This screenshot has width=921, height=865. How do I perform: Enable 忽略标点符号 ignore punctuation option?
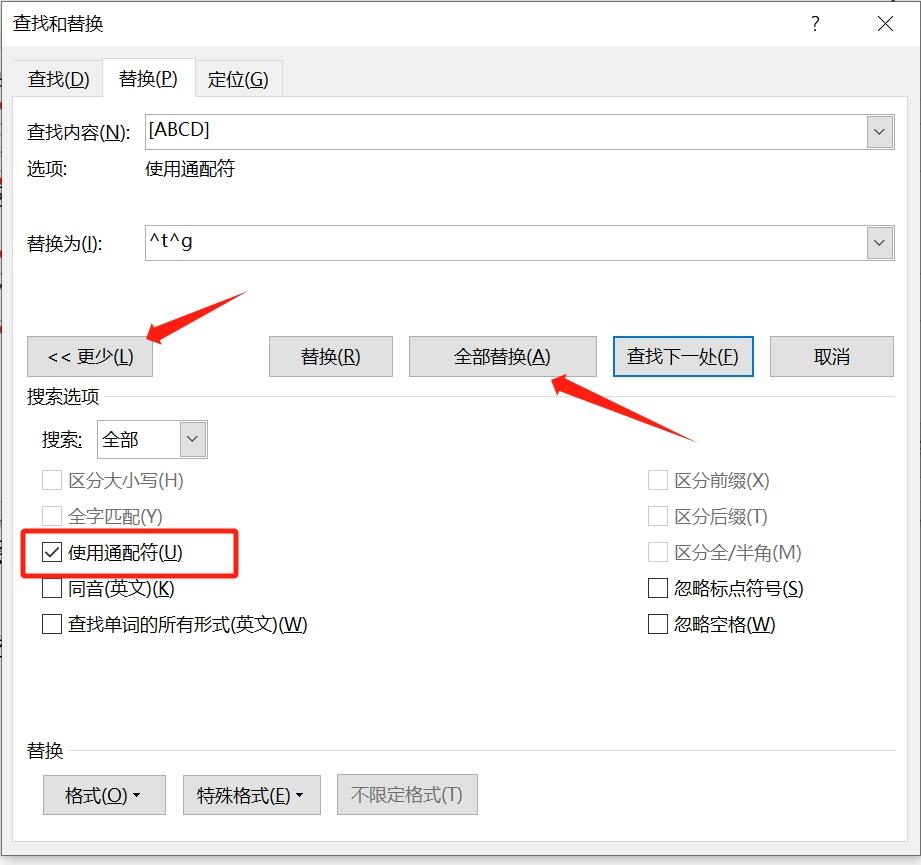(657, 588)
